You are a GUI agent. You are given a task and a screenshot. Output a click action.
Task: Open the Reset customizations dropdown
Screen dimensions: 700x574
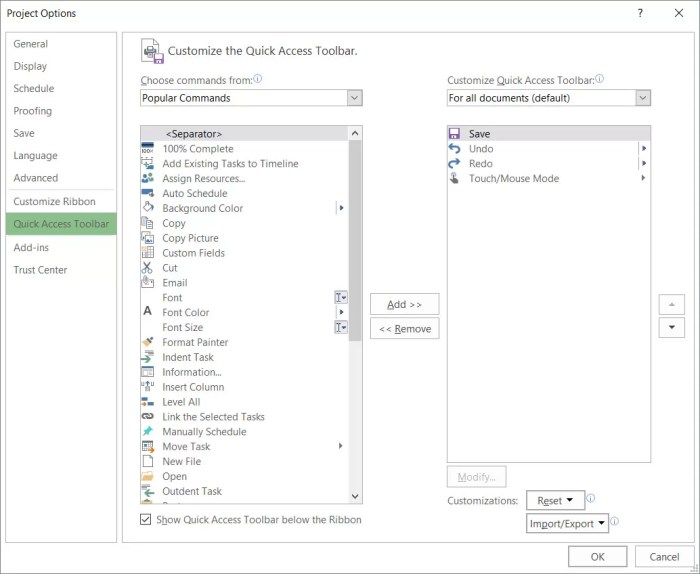[x=555, y=500]
